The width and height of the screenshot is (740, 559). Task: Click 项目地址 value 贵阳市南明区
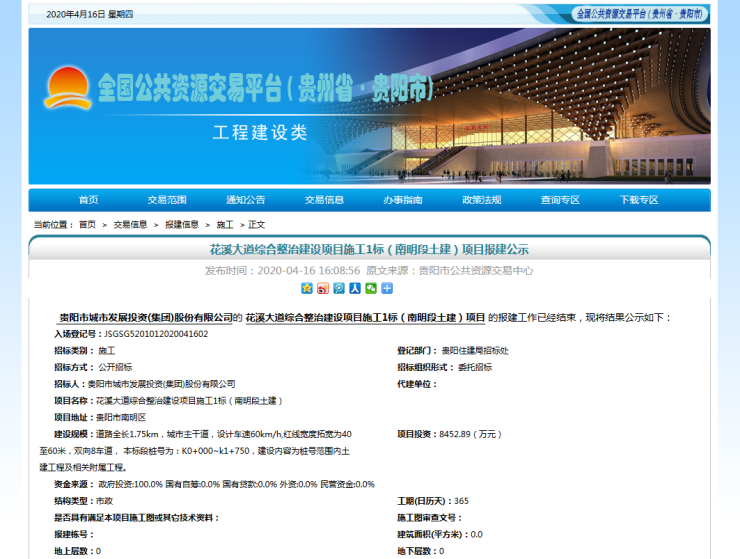tap(121, 417)
